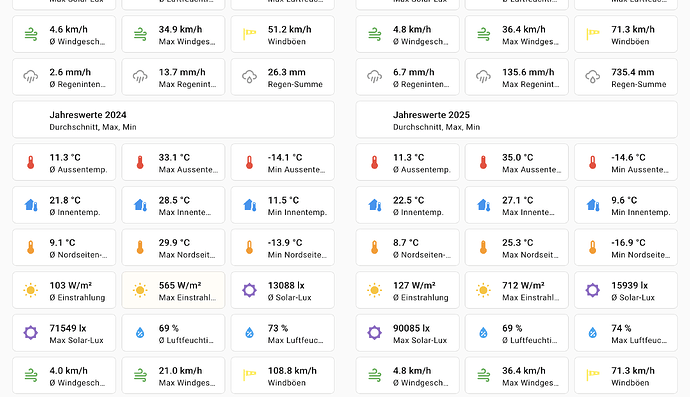The width and height of the screenshot is (690, 397).
Task: Click the orange thermometer icon beside 29.9 °C
Action: coord(140,247)
